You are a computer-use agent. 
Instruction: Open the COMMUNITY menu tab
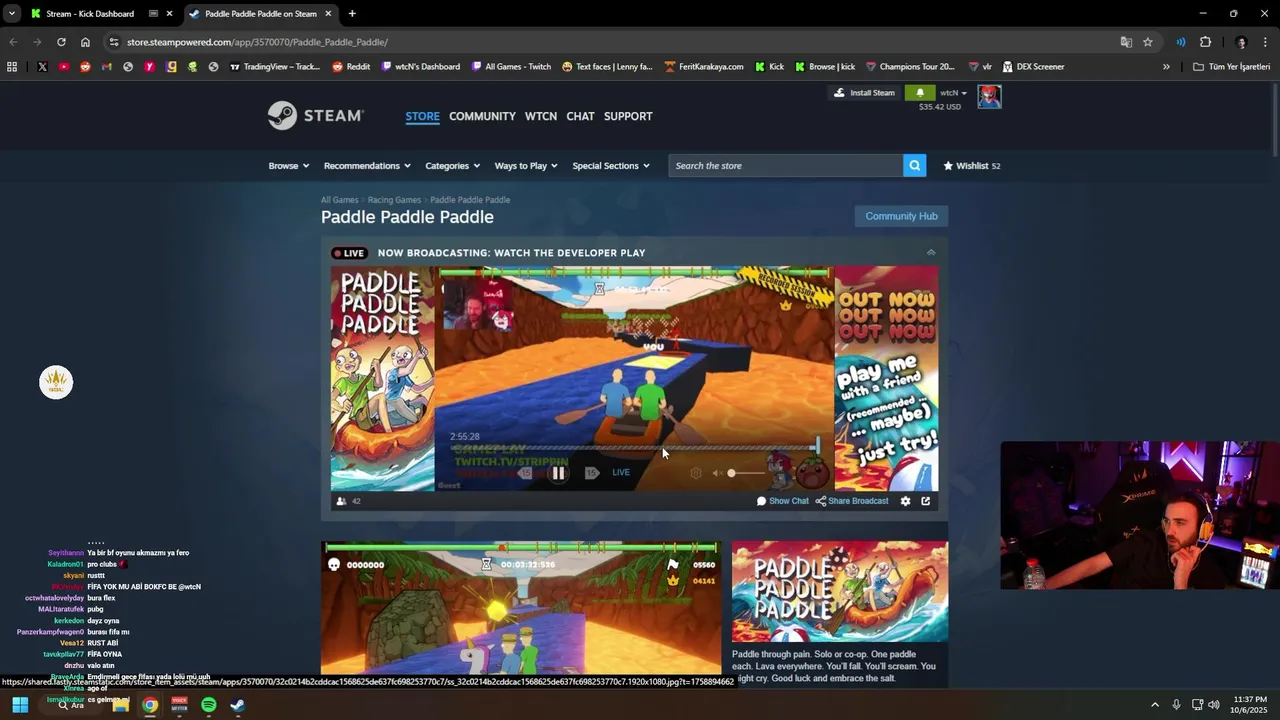pyautogui.click(x=482, y=116)
